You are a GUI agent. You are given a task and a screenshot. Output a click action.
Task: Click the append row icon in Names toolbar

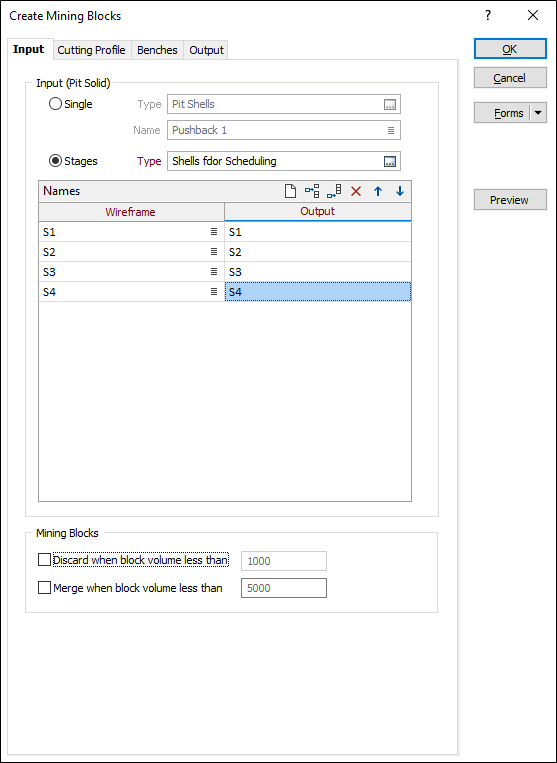[334, 191]
